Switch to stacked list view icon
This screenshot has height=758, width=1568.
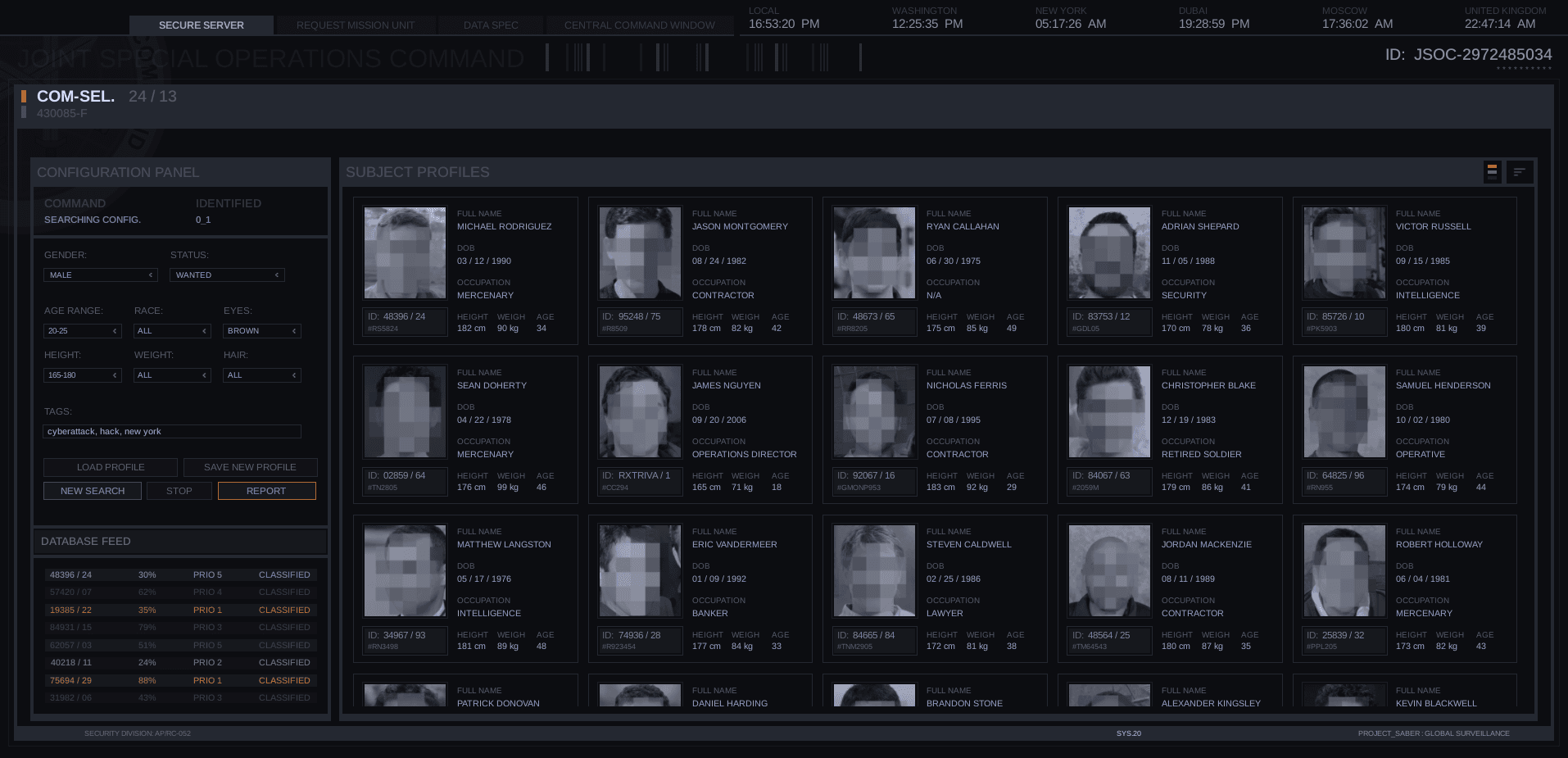pos(1492,171)
